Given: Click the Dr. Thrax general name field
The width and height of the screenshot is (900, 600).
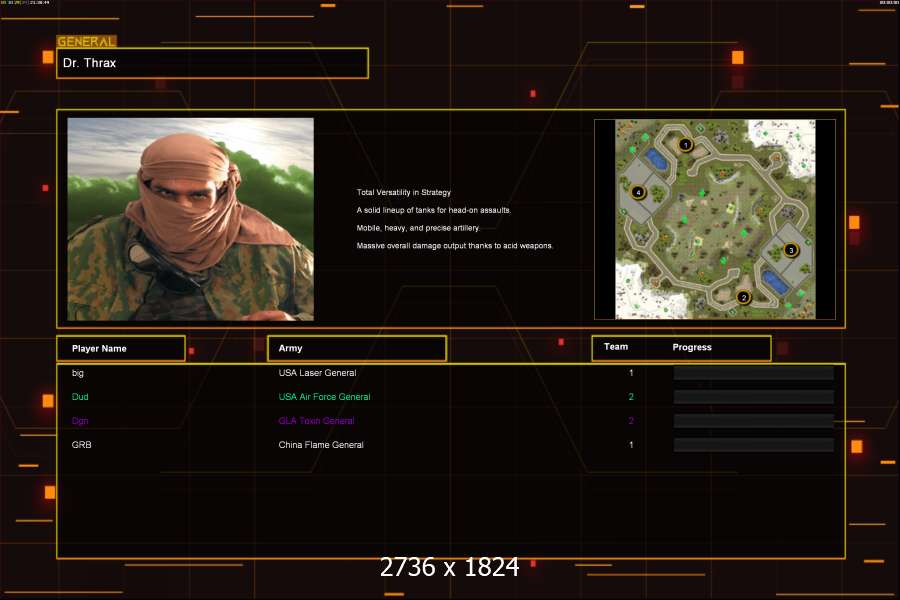Looking at the screenshot, I should 212,63.
